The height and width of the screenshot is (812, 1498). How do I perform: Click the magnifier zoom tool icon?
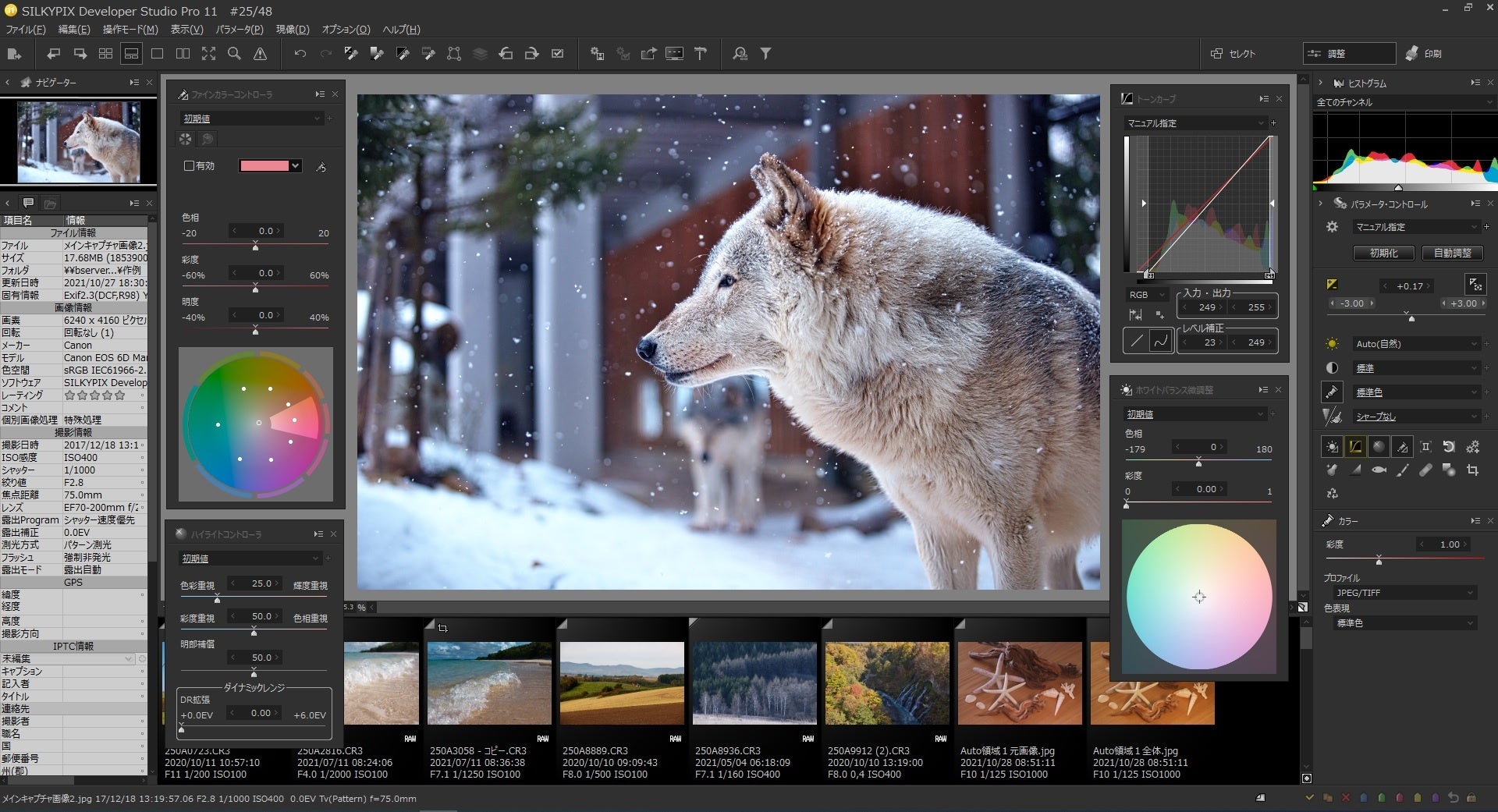(x=234, y=54)
